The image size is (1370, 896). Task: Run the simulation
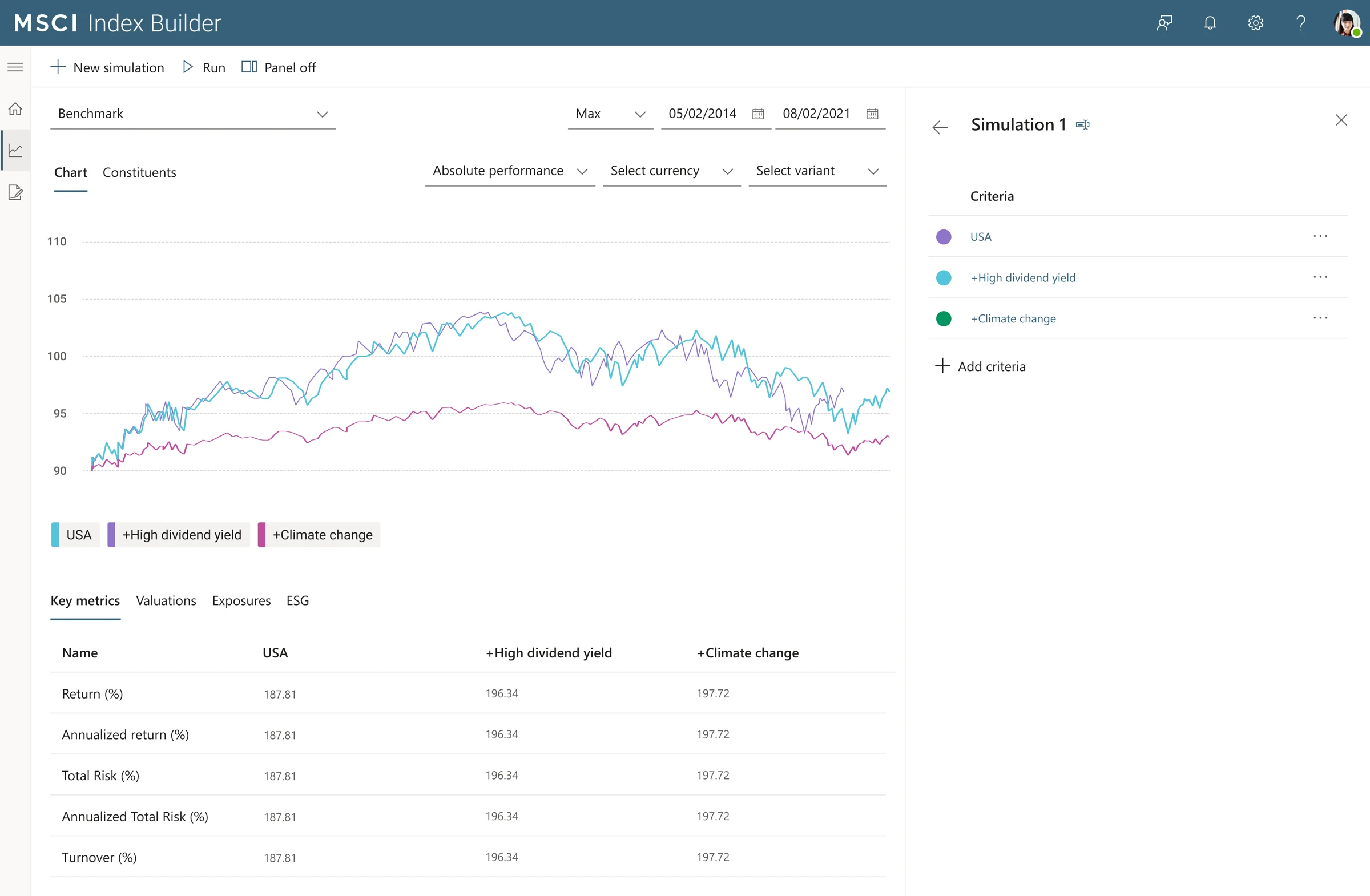[204, 67]
